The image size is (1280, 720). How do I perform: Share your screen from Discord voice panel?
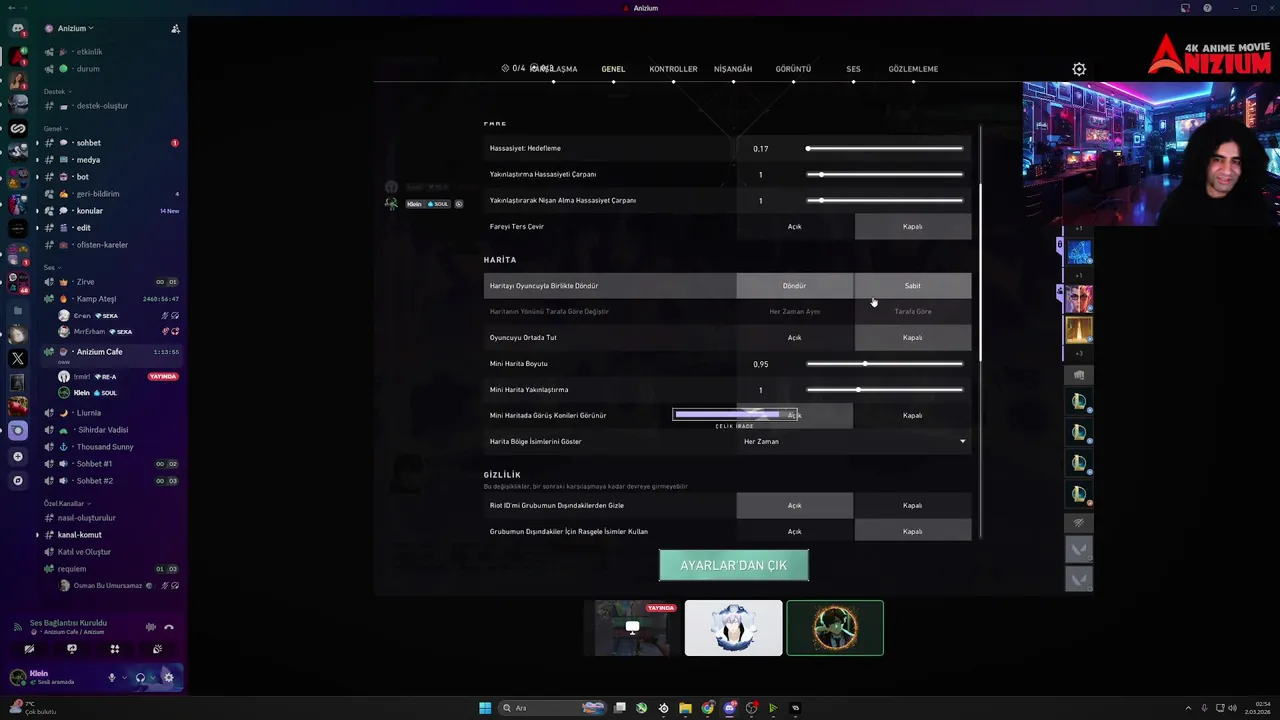[x=72, y=649]
